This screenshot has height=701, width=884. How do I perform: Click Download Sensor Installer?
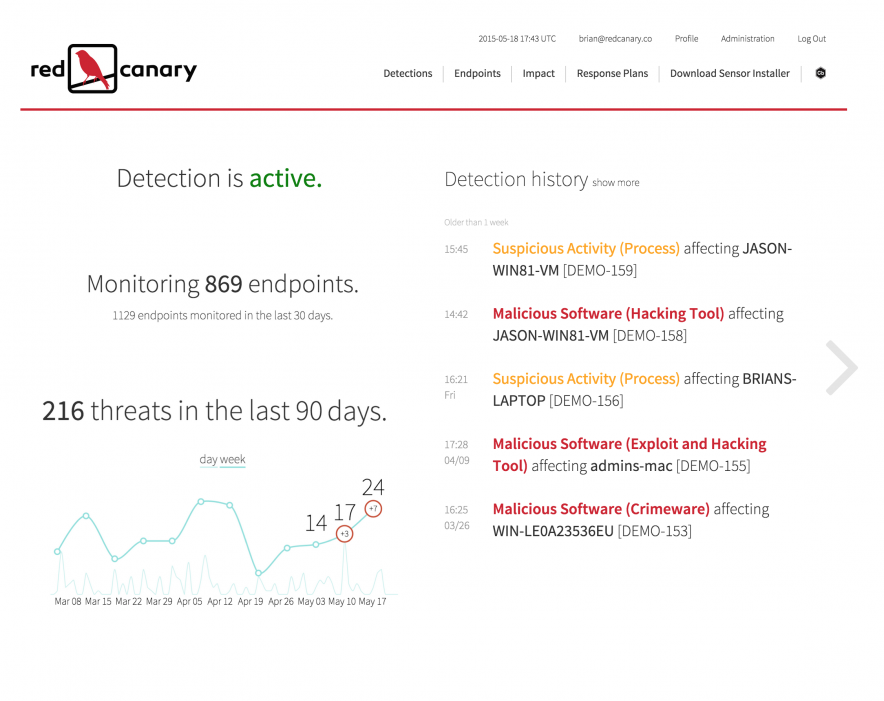(729, 73)
